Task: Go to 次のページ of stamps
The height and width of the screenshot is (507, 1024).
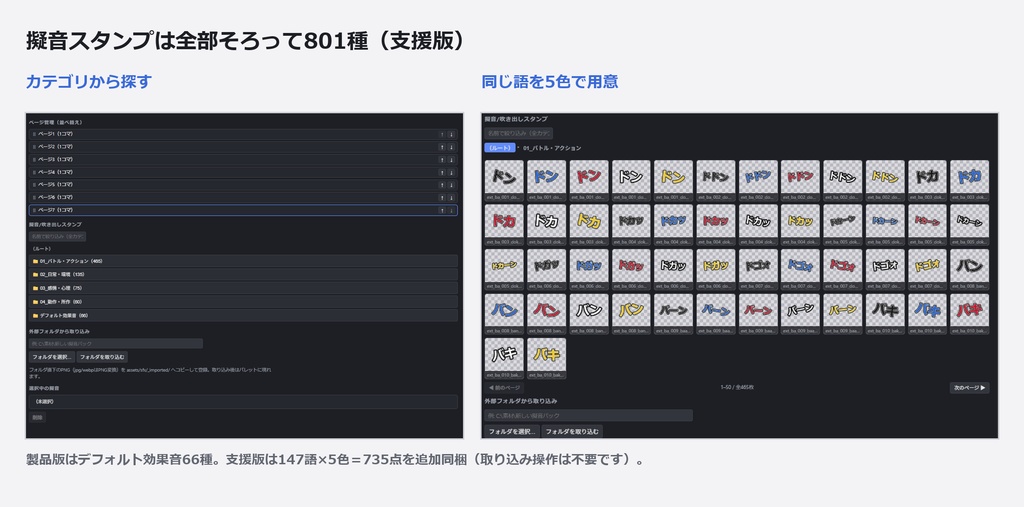Action: pos(969,388)
